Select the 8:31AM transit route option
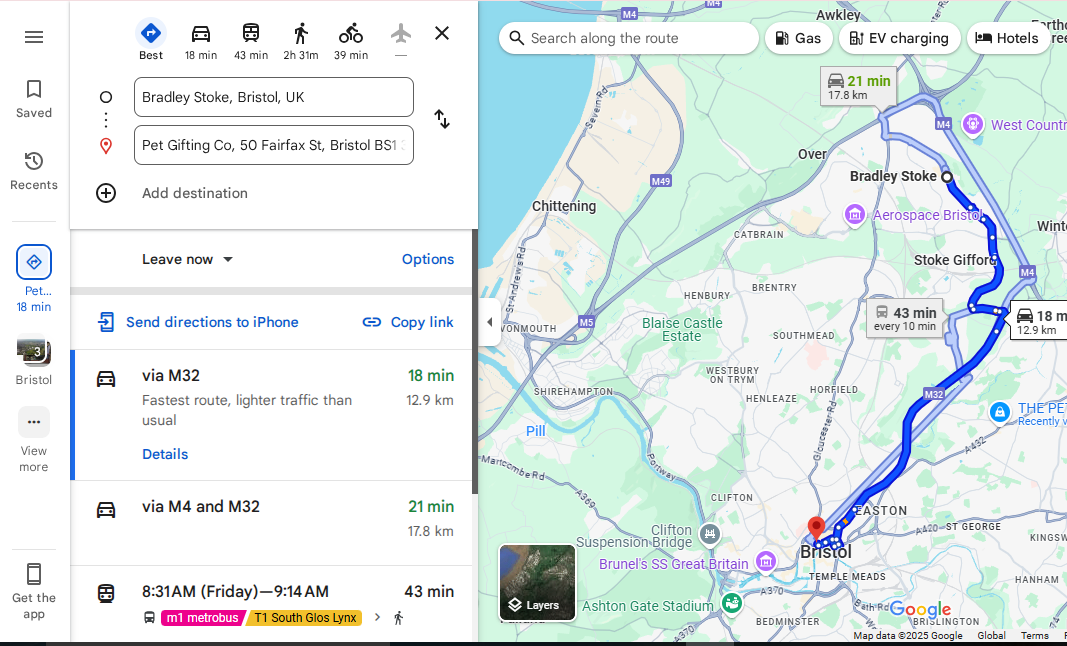 tap(271, 604)
